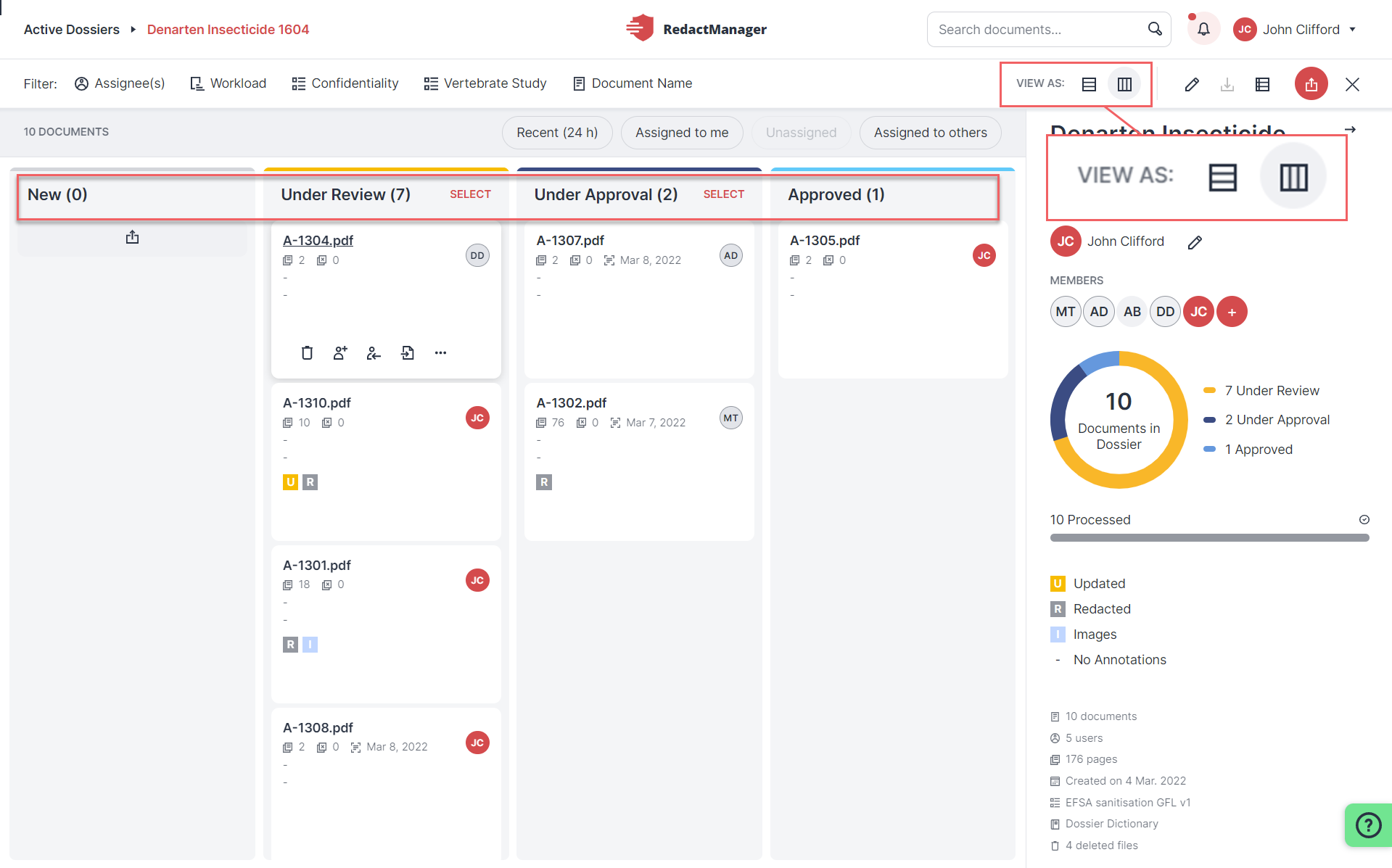Open document A-1304.pdf
The width and height of the screenshot is (1392, 868).
[x=318, y=241]
